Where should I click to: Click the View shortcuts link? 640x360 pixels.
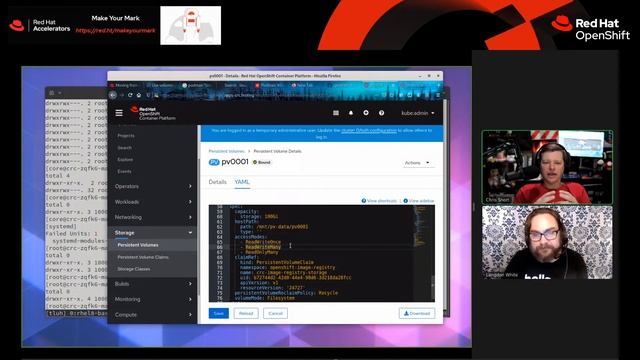pos(379,201)
